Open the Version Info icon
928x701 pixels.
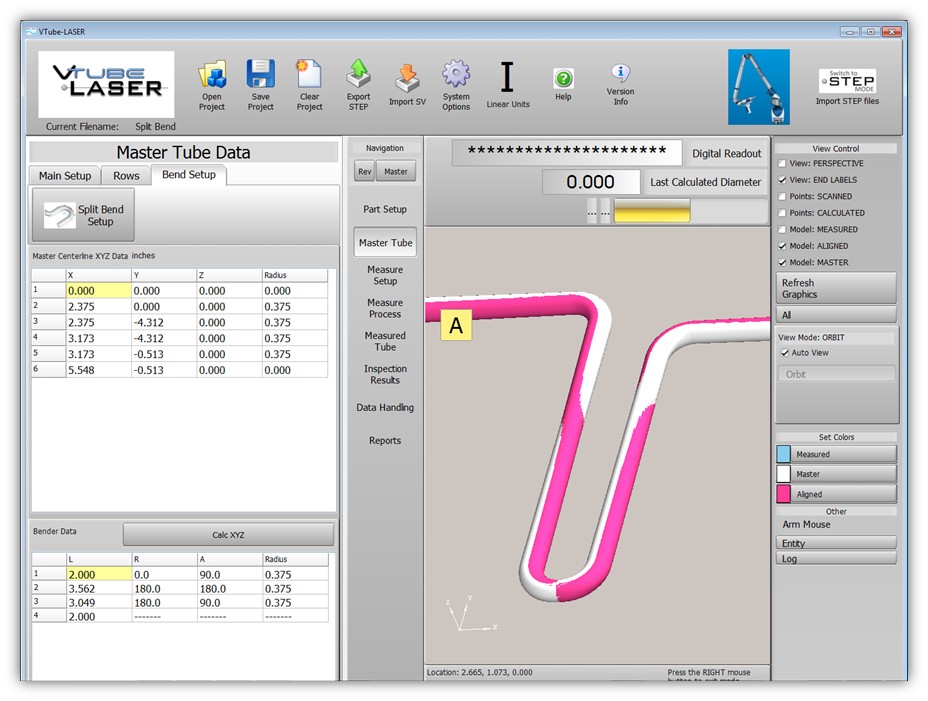(620, 74)
